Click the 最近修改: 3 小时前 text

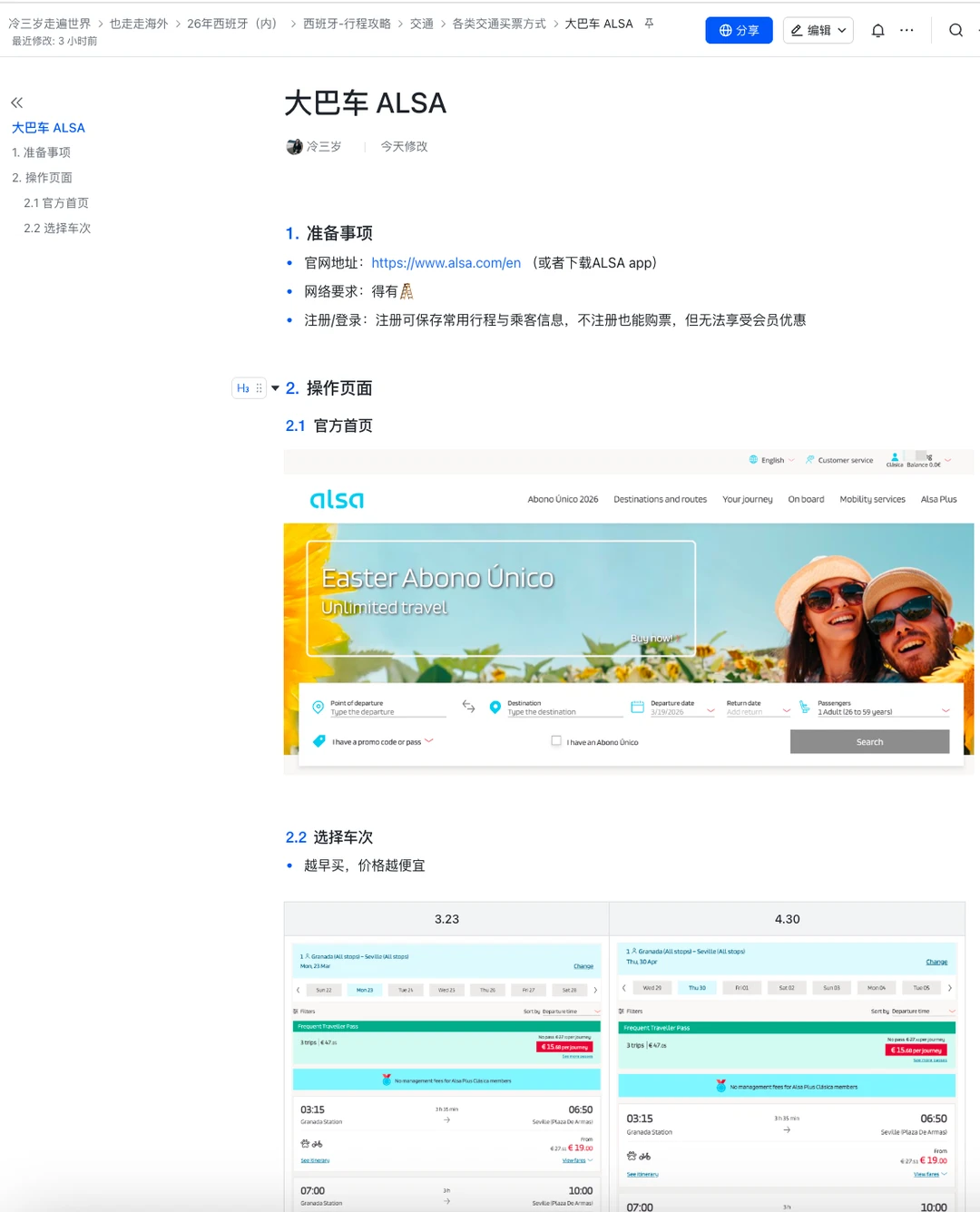(54, 42)
